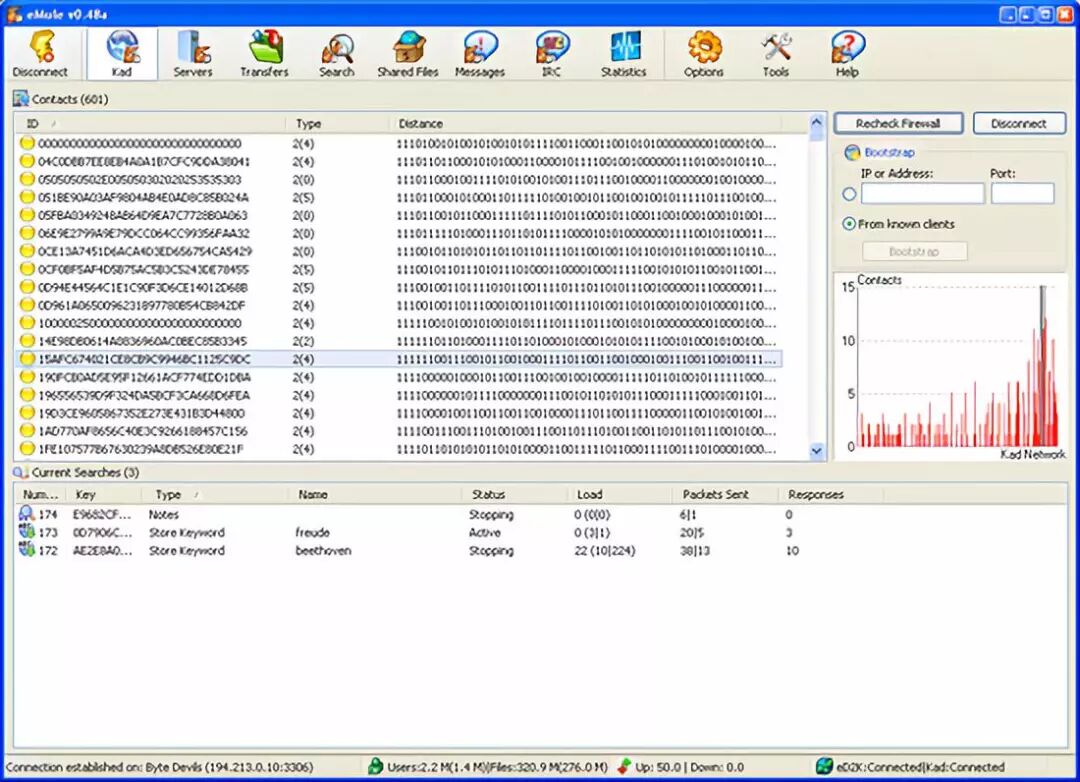Open the Servers toolbar icon
Viewport: 1080px width, 782px height.
click(193, 54)
